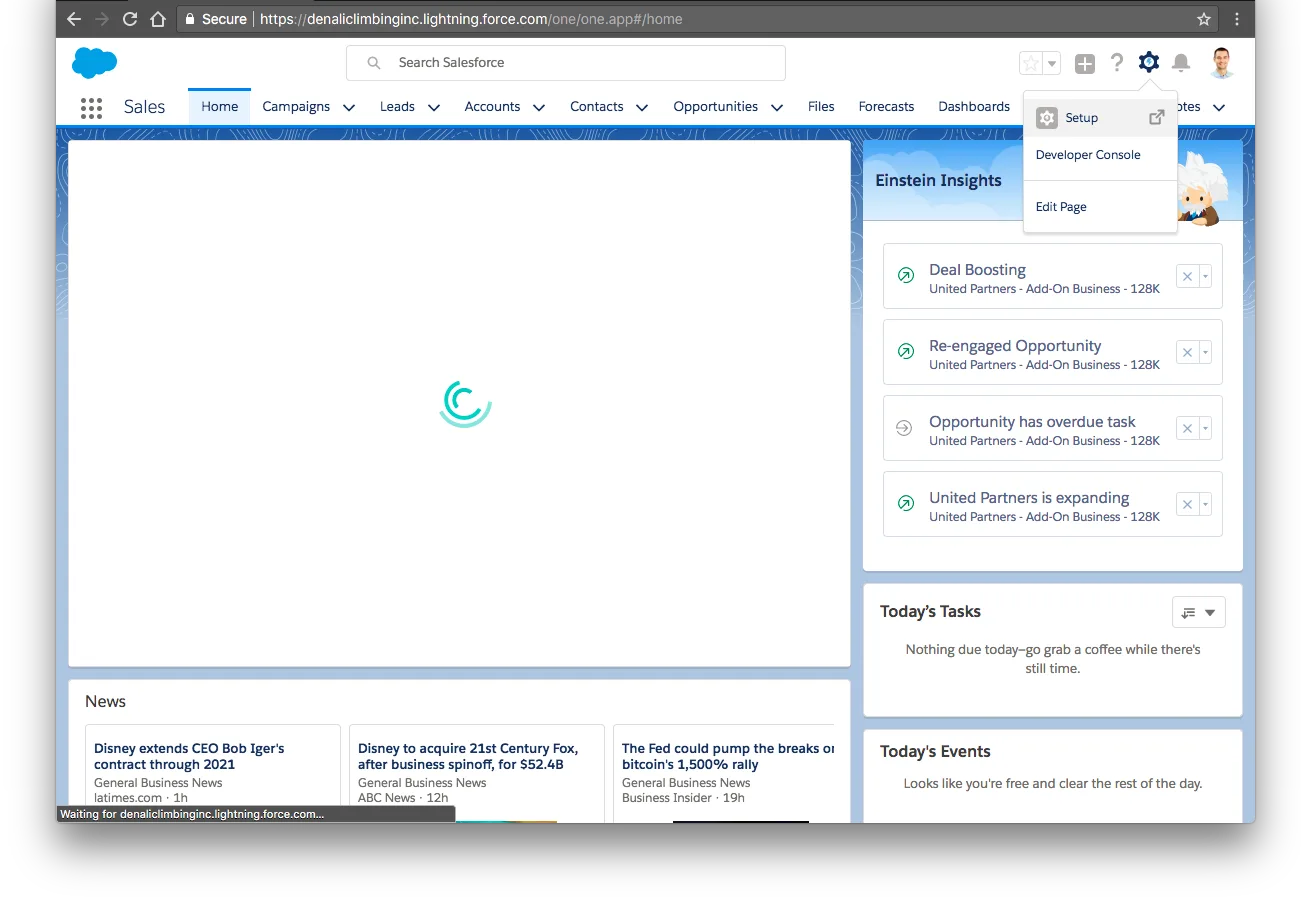Image resolution: width=1301 pixels, height=903 pixels.
Task: Open Setup in a new window via external-link icon
Action: click(1157, 117)
